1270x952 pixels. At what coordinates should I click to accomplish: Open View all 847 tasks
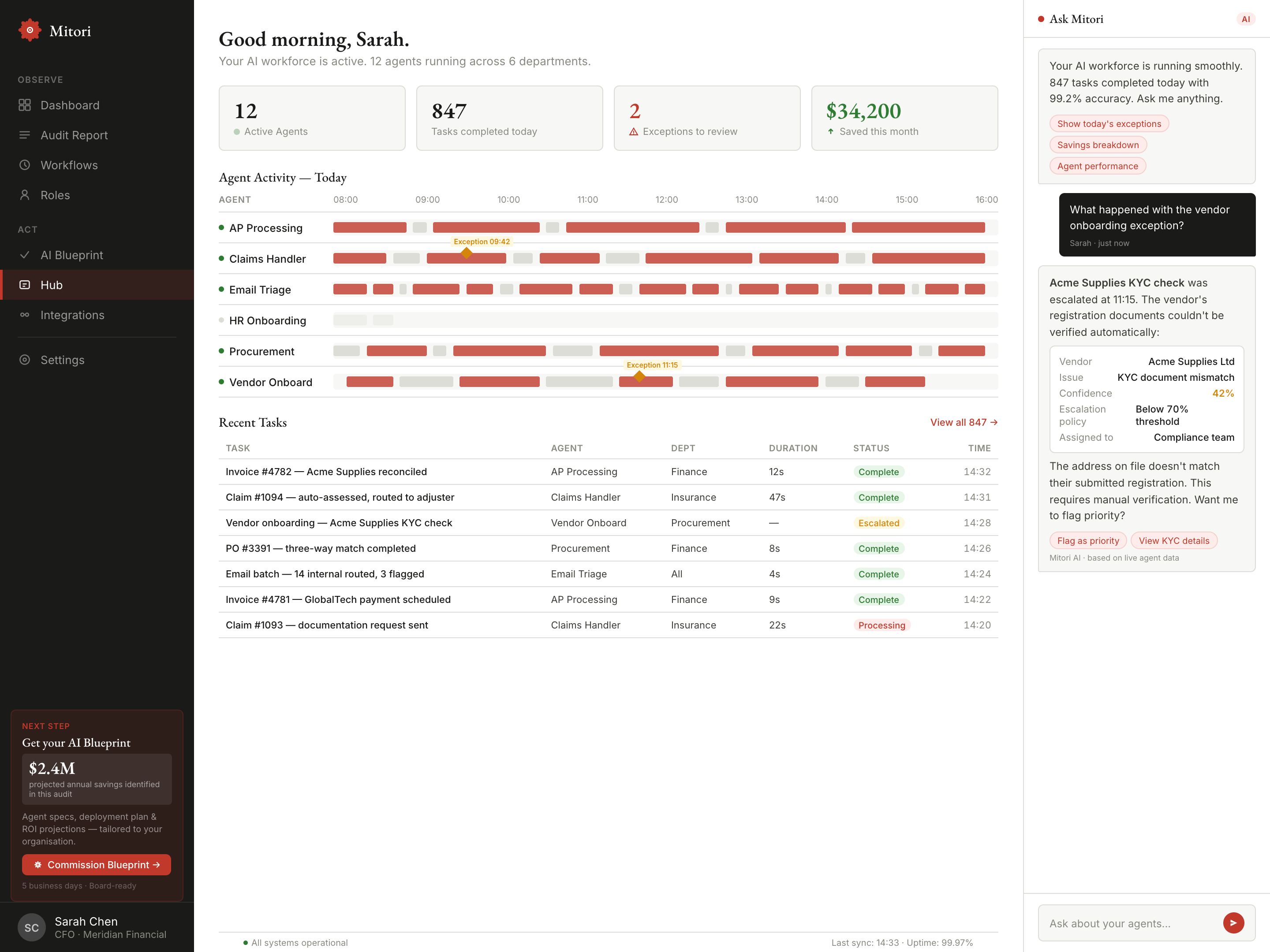click(964, 422)
